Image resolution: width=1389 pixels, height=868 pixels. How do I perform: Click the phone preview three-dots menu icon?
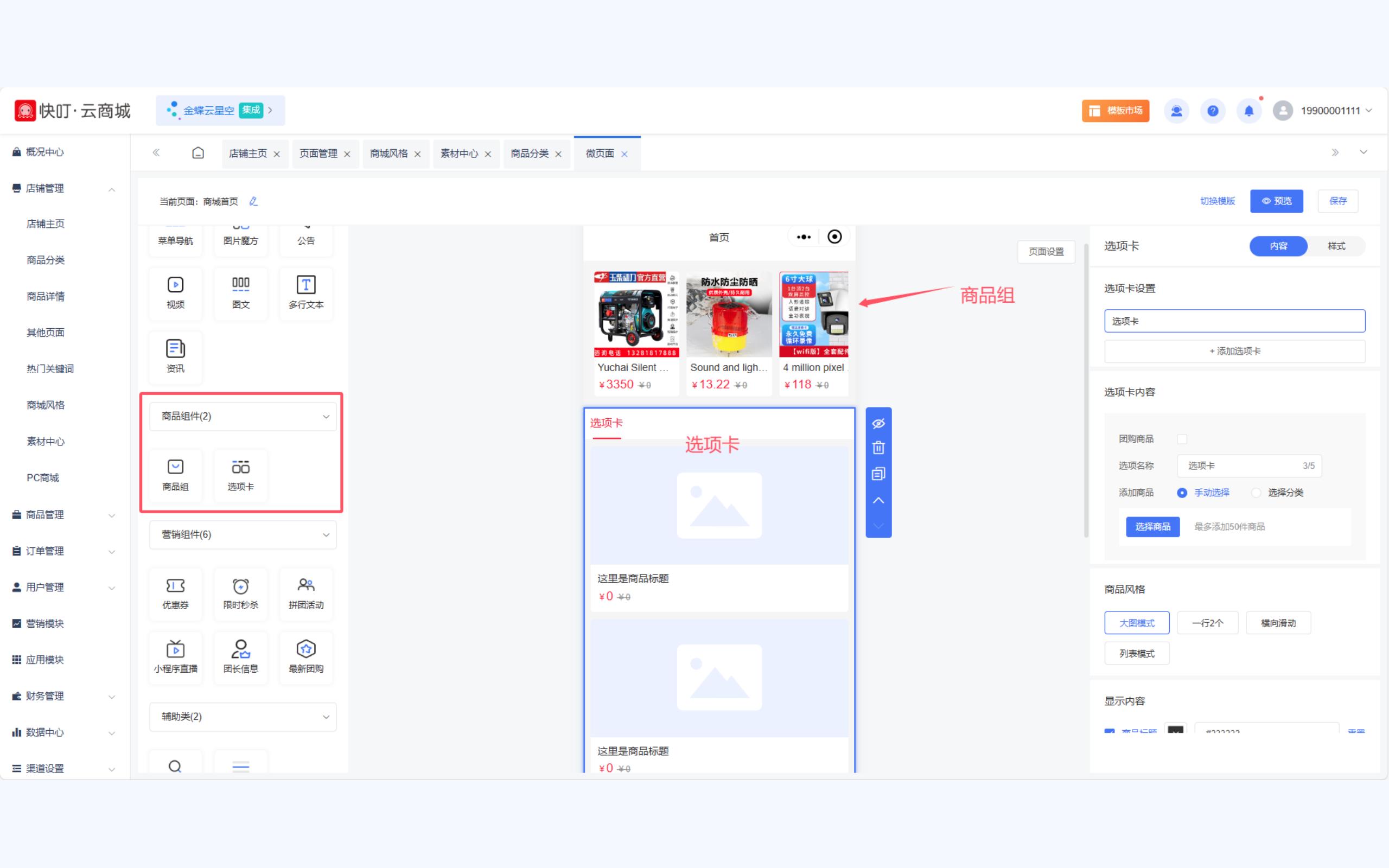coord(804,237)
